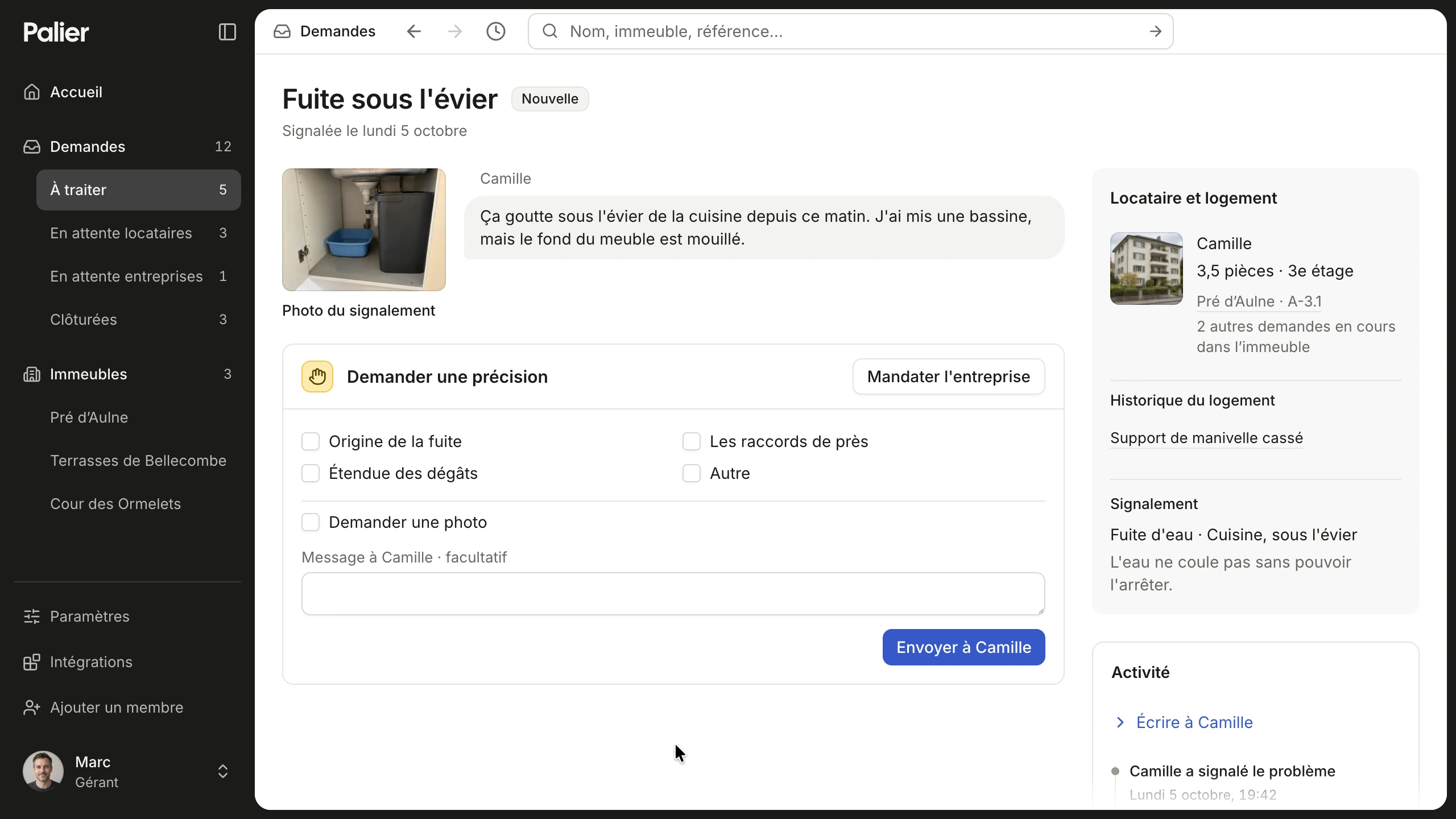Go back with the left arrow

[x=414, y=31]
